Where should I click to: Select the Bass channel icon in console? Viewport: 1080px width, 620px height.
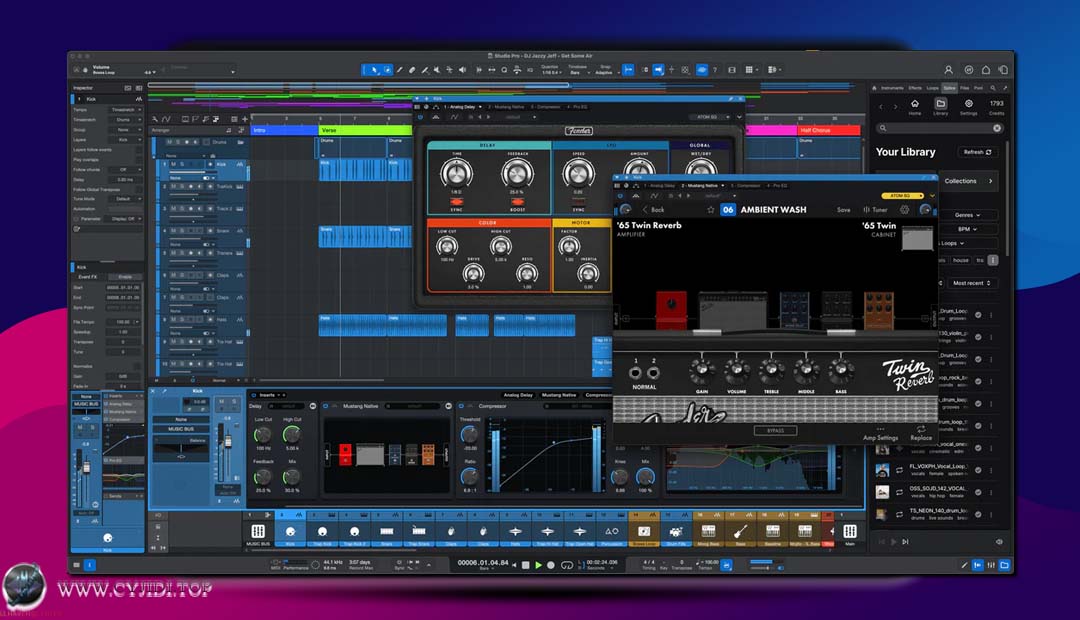[x=741, y=531]
